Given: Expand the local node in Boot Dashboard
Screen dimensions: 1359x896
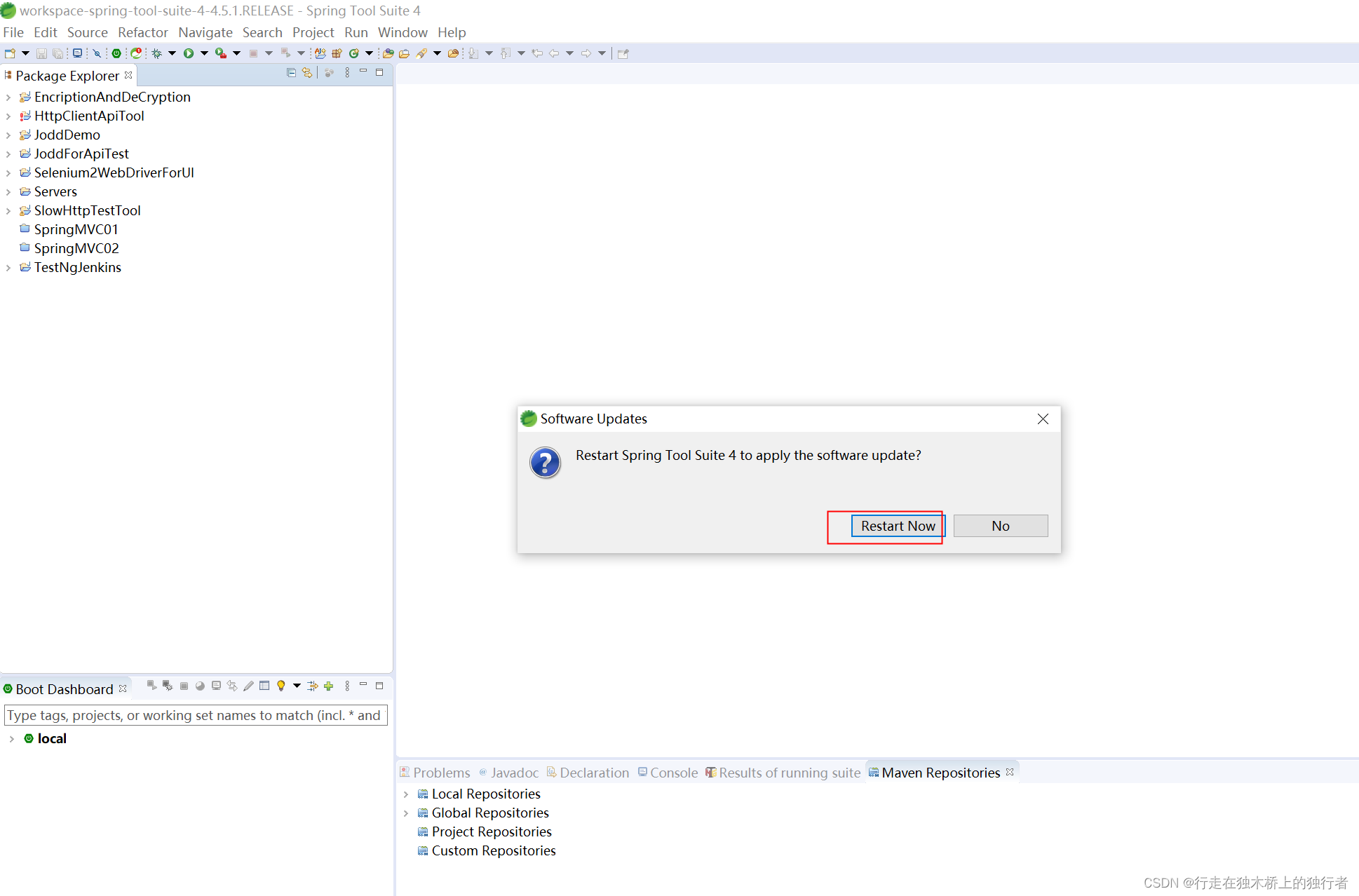Looking at the screenshot, I should (x=9, y=738).
